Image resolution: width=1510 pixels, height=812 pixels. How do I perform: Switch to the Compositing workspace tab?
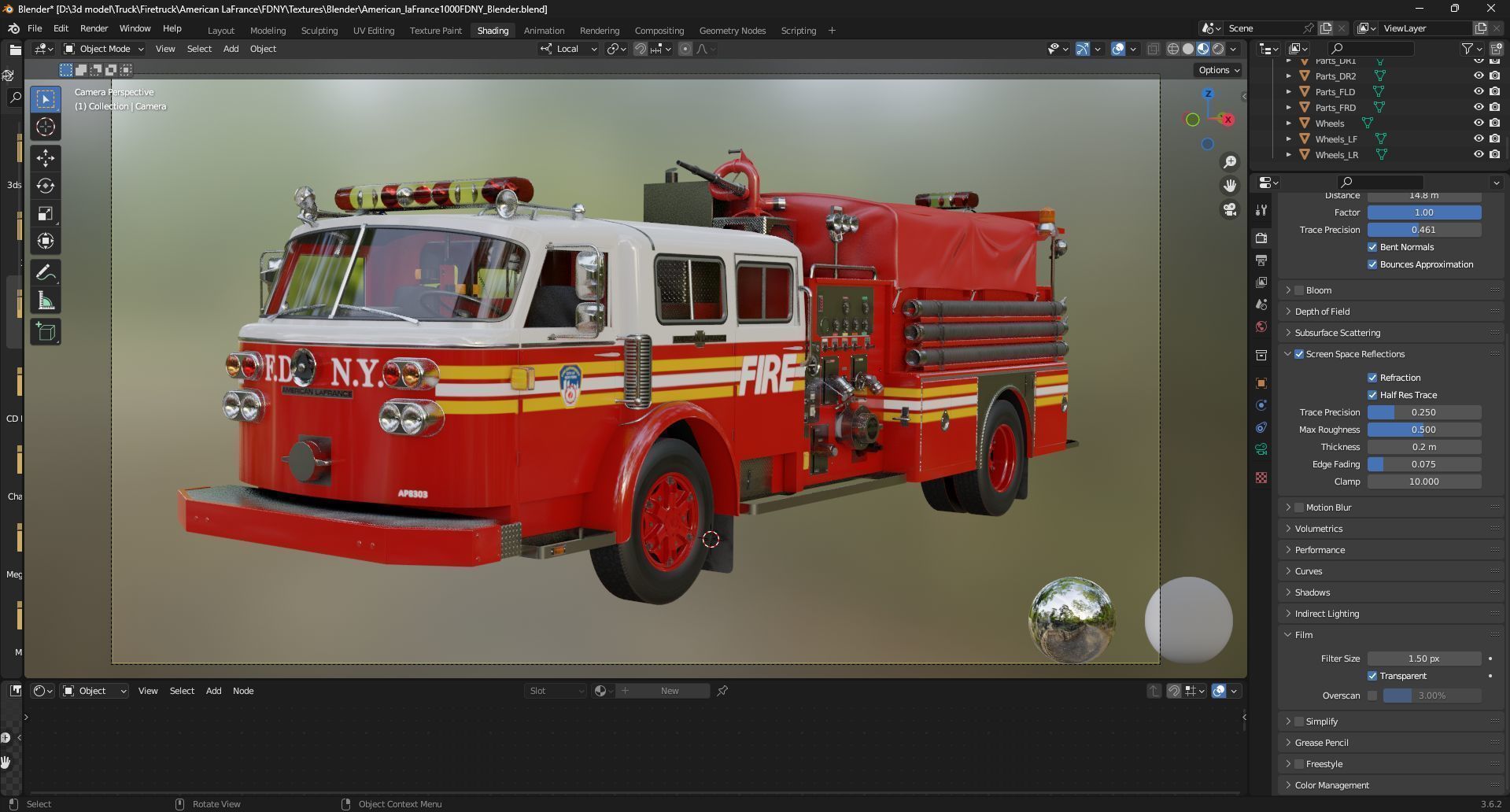point(659,31)
